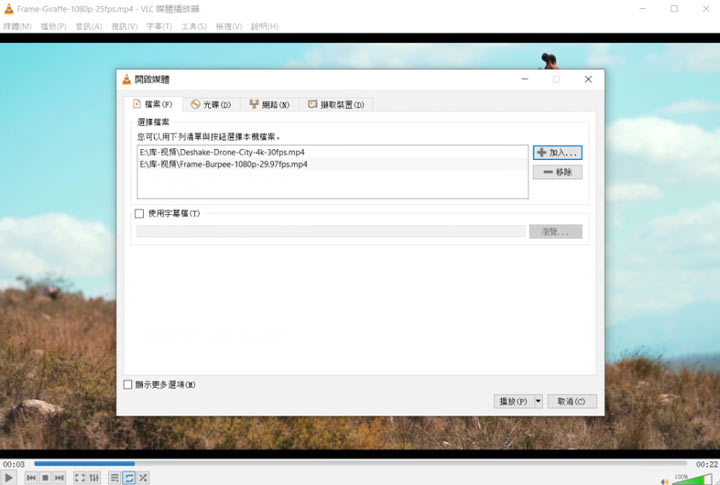Open the 媒體(M) menu

pyautogui.click(x=17, y=27)
